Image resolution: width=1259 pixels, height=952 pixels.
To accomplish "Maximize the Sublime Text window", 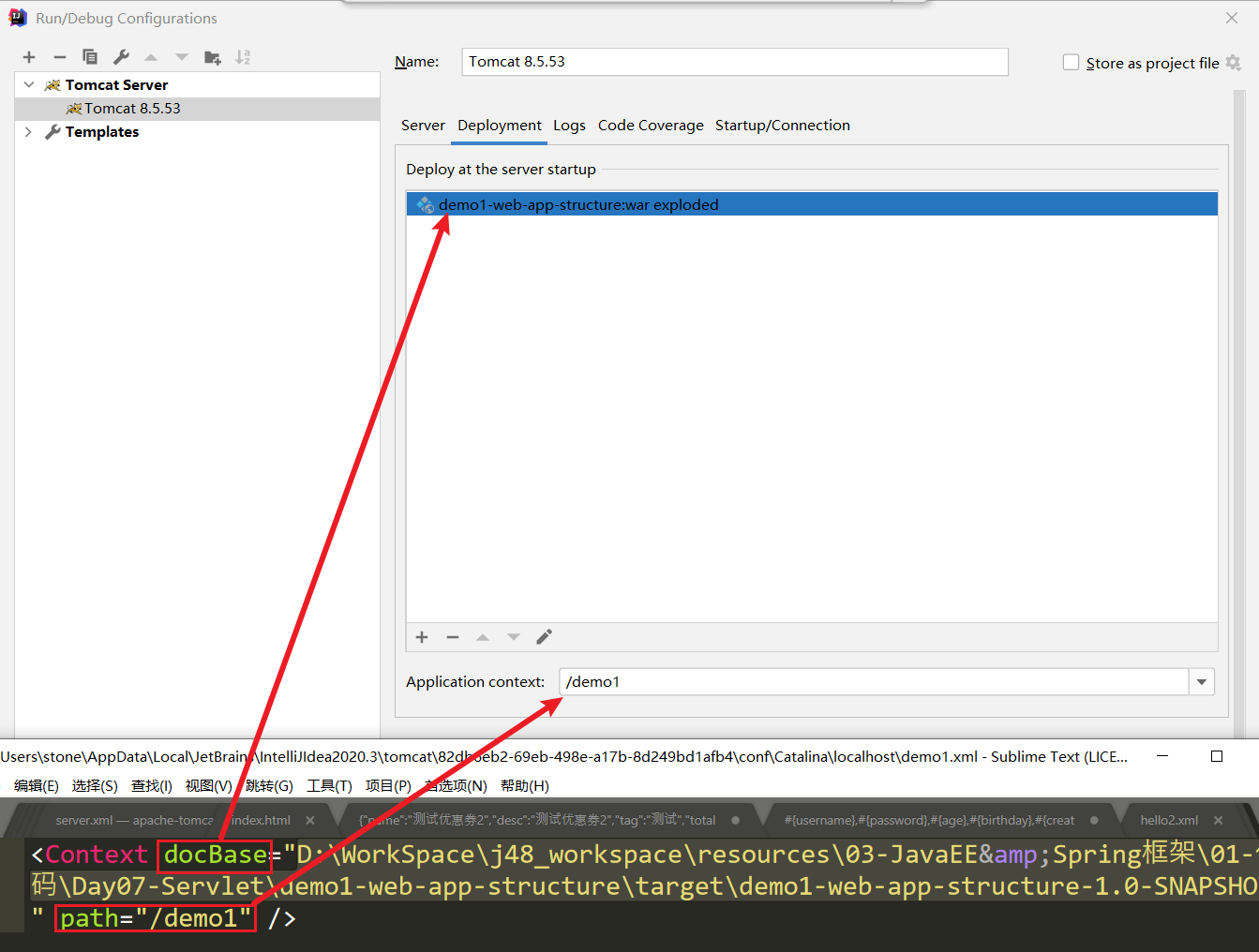I will pyautogui.click(x=1217, y=756).
